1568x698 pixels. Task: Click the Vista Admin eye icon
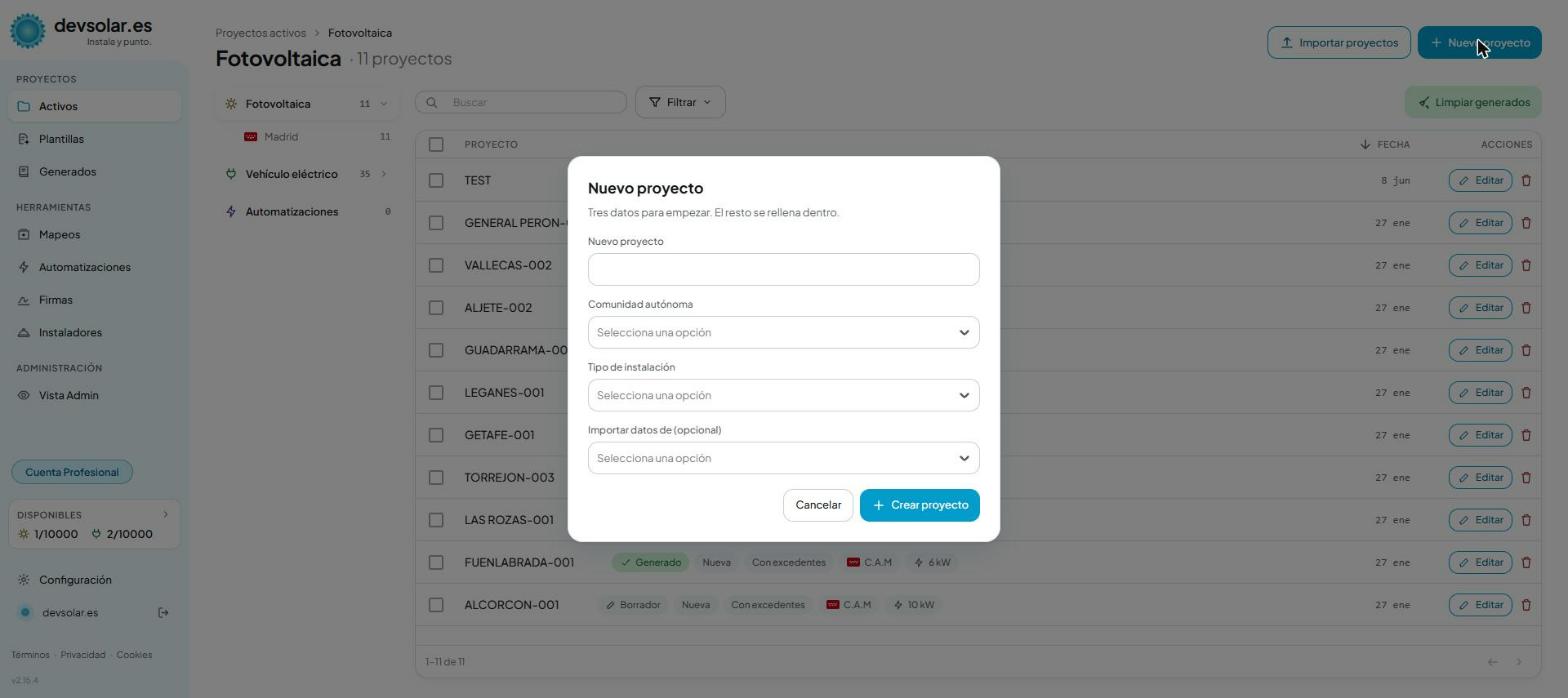[x=24, y=396]
